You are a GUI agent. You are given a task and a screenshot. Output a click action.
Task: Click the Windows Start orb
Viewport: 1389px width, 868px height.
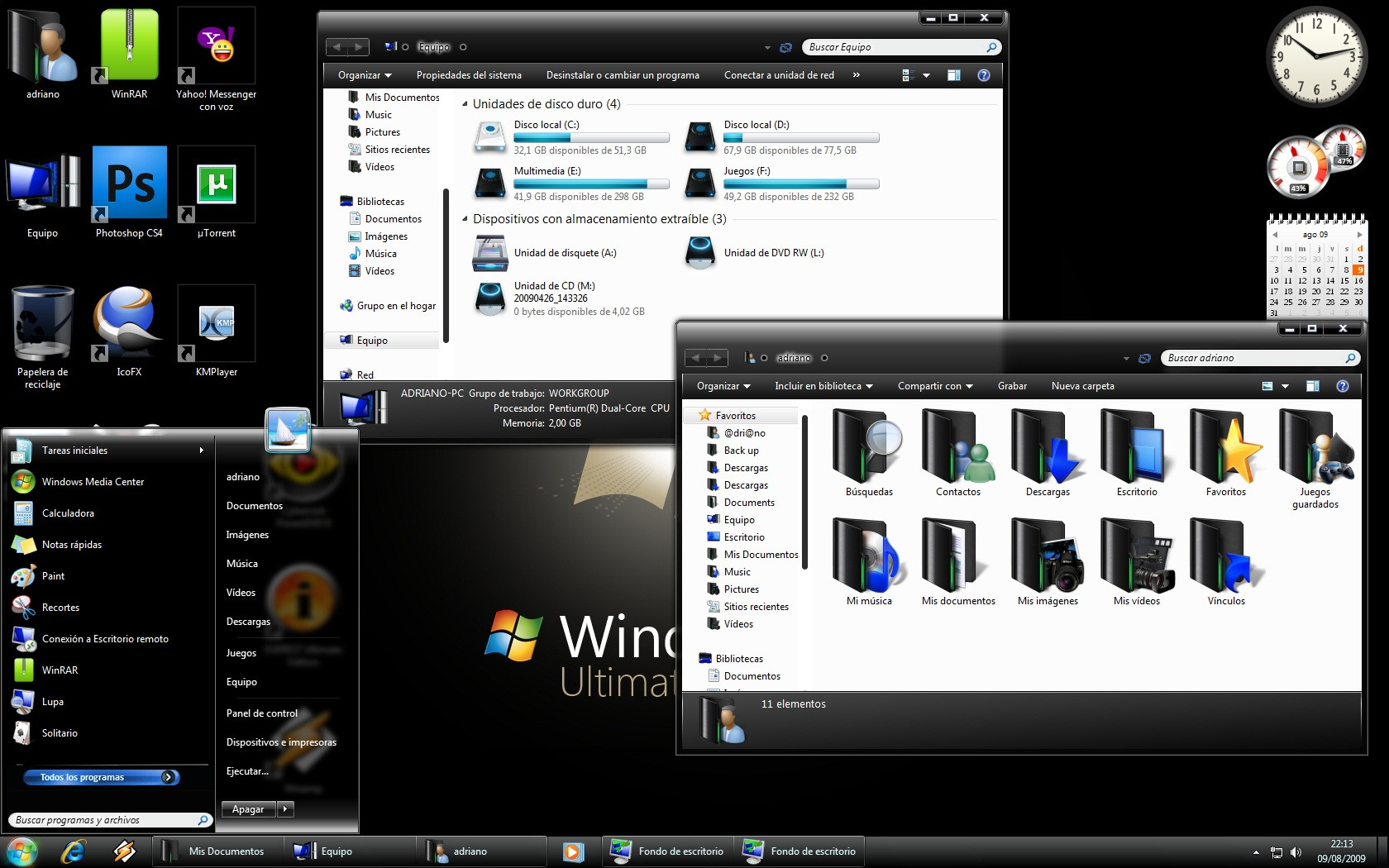tap(22, 851)
